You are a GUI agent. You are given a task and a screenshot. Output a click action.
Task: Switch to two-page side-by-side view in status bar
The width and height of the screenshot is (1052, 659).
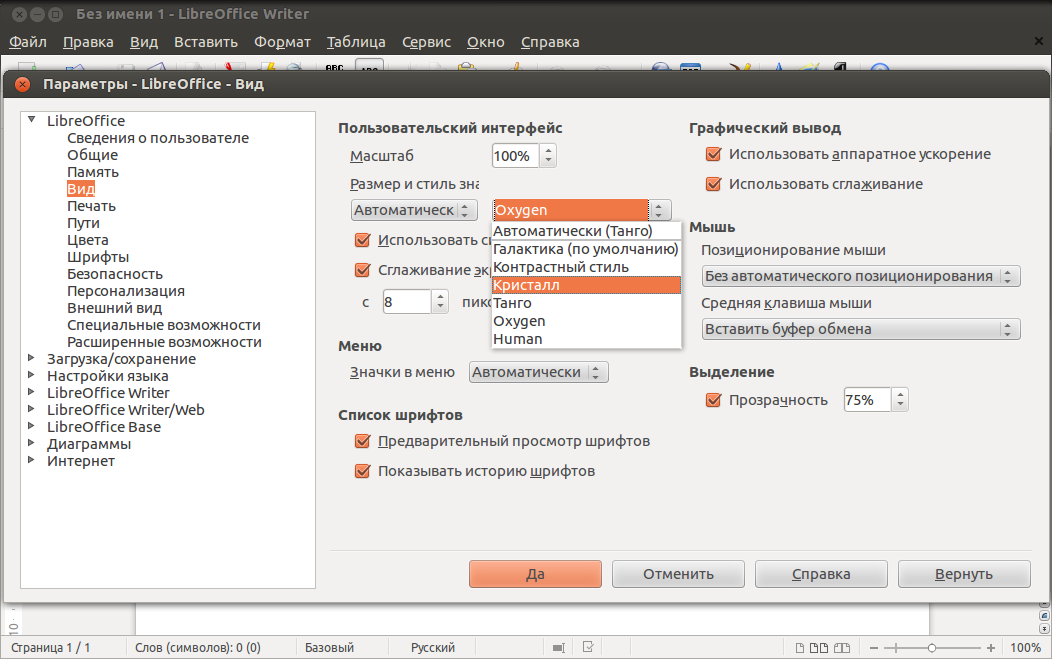pyautogui.click(x=819, y=648)
